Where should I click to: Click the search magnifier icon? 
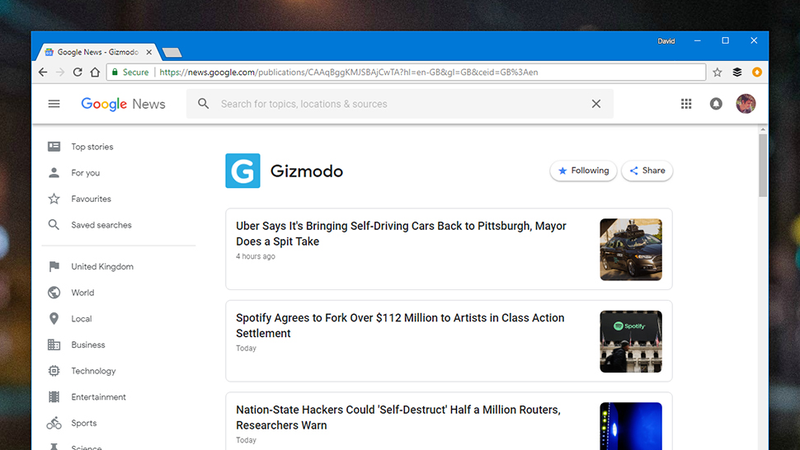tap(203, 104)
